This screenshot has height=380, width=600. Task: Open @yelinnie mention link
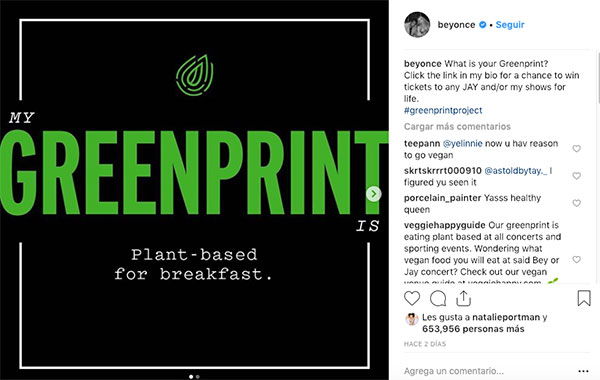[462, 144]
